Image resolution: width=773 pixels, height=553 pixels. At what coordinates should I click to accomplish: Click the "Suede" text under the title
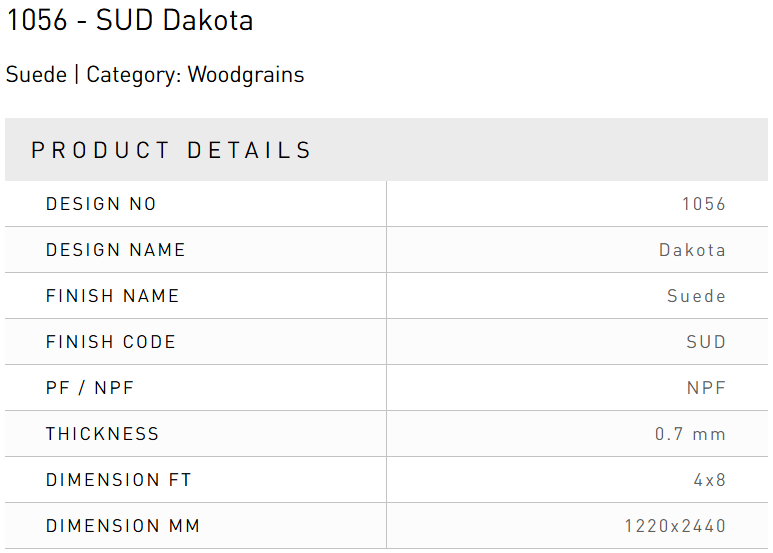pyautogui.click(x=36, y=75)
